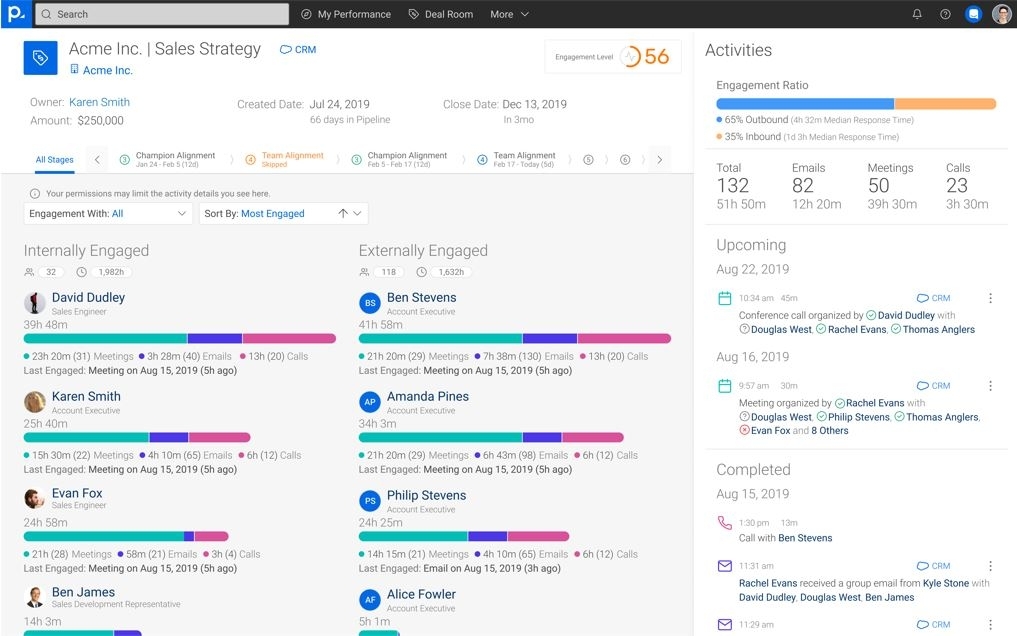This screenshot has height=636, width=1017.
Task: Open notifications bell icon
Action: (917, 14)
